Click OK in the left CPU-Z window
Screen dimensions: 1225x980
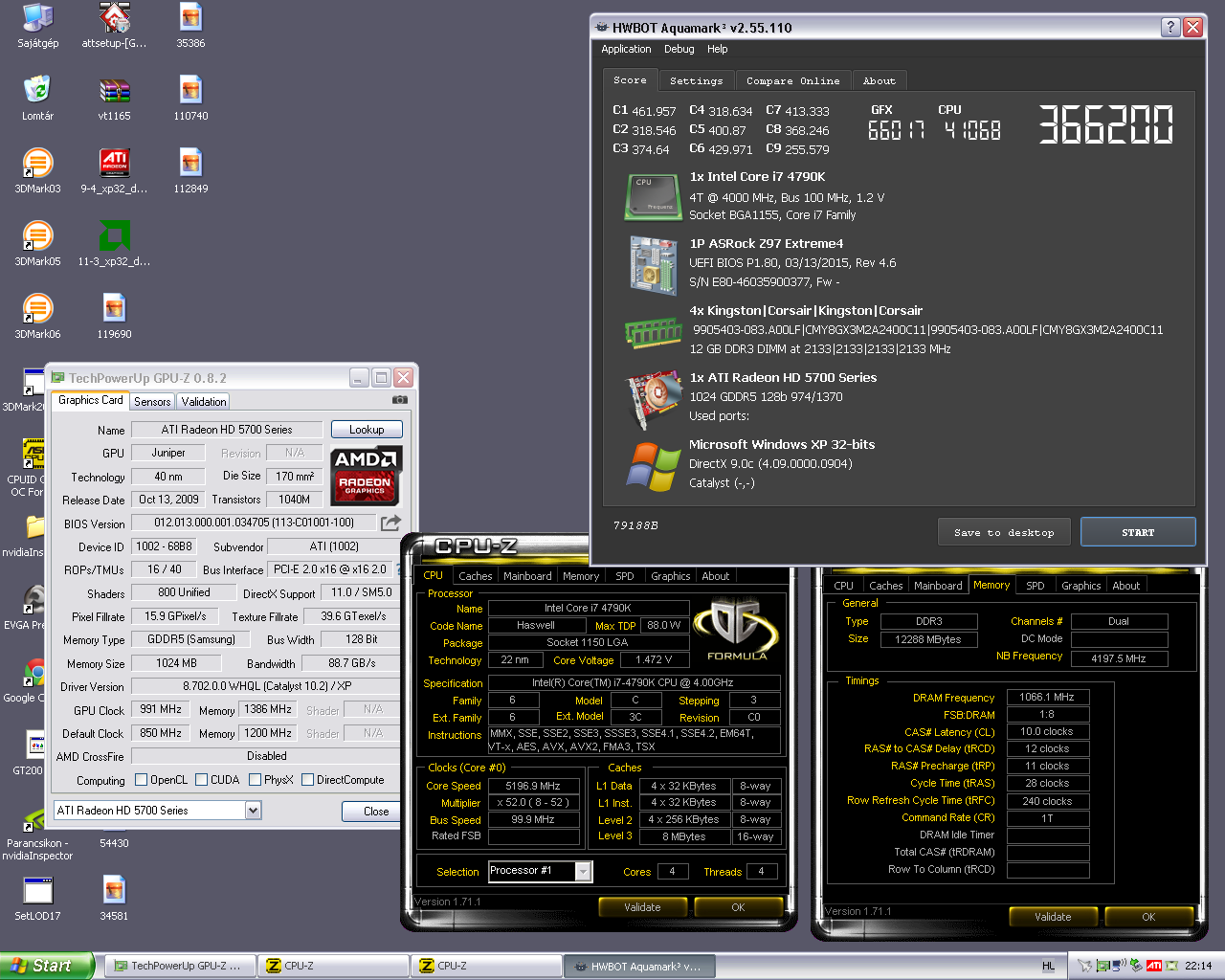click(738, 907)
